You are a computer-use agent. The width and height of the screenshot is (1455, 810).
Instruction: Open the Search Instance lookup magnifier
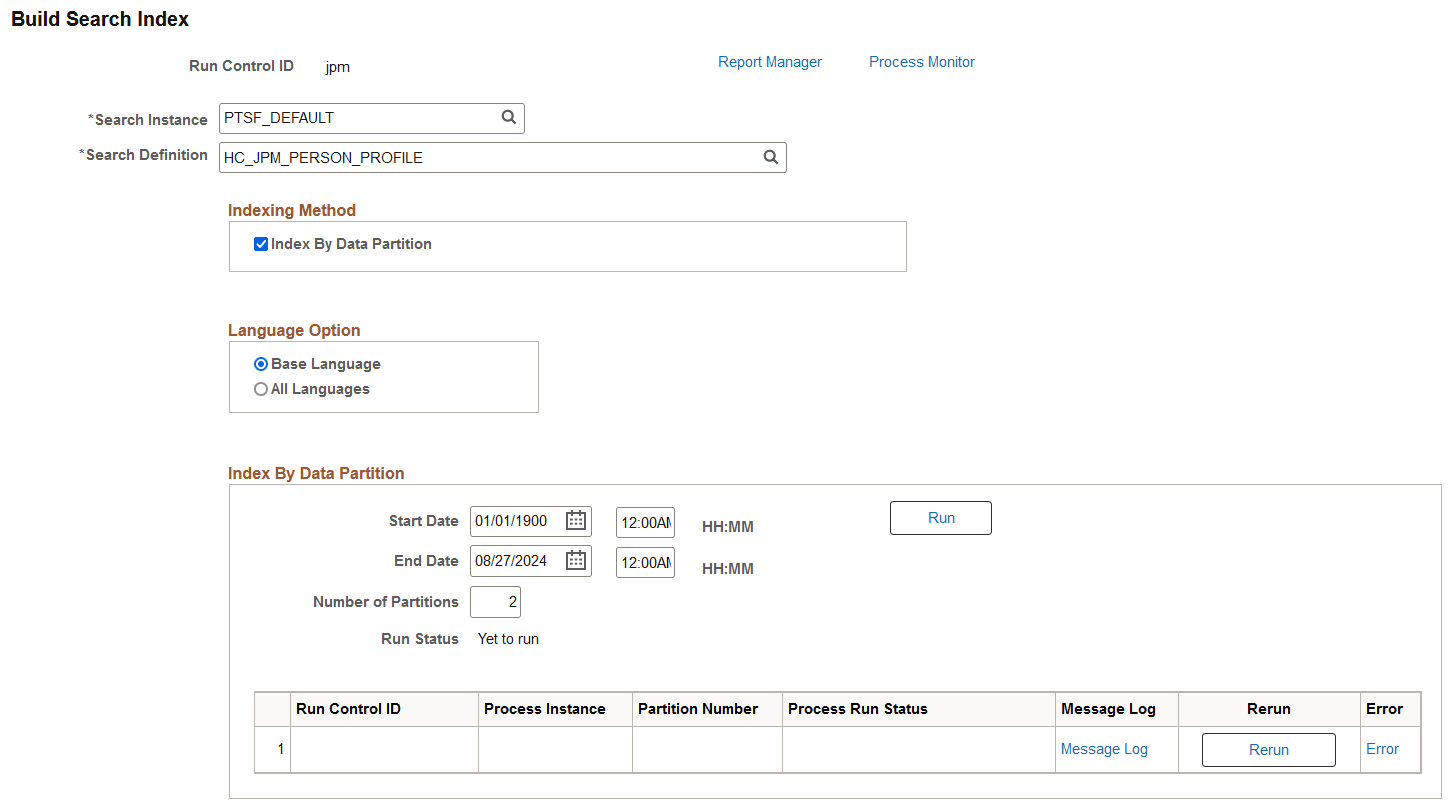[509, 118]
